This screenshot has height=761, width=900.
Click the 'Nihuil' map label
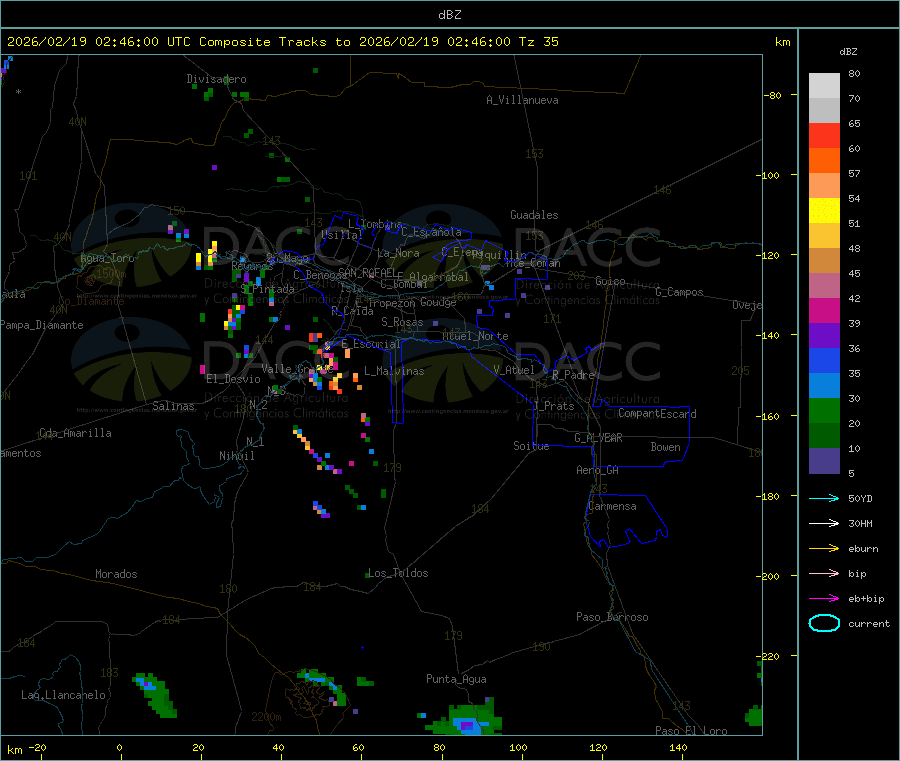[x=236, y=456]
